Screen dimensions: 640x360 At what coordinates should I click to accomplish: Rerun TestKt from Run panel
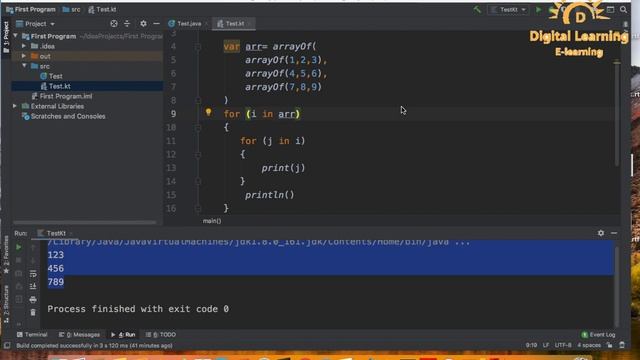18,247
